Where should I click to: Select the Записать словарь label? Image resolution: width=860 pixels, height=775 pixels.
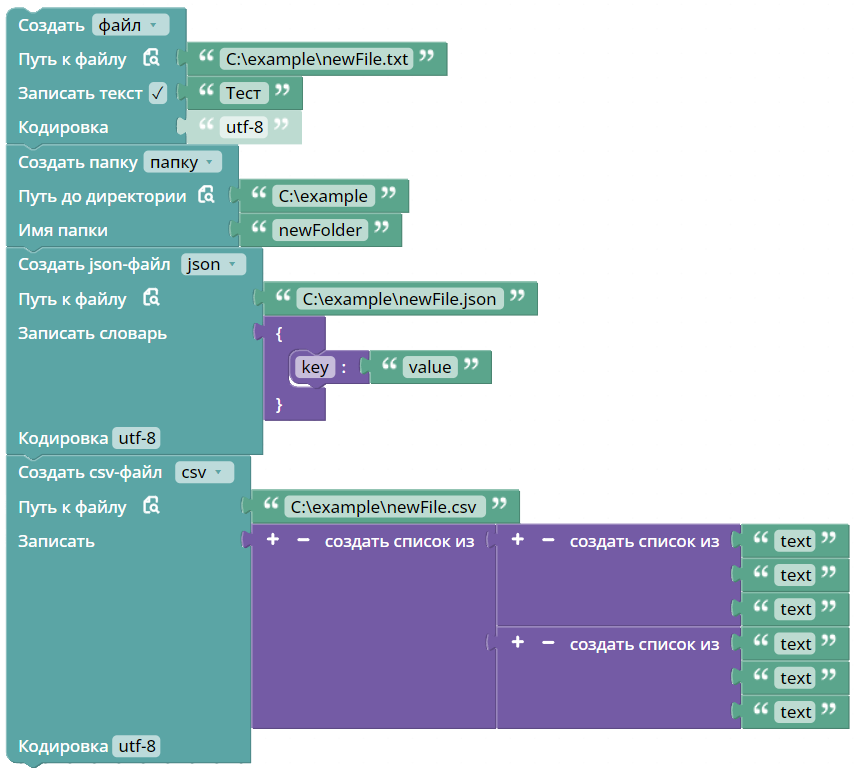point(92,333)
